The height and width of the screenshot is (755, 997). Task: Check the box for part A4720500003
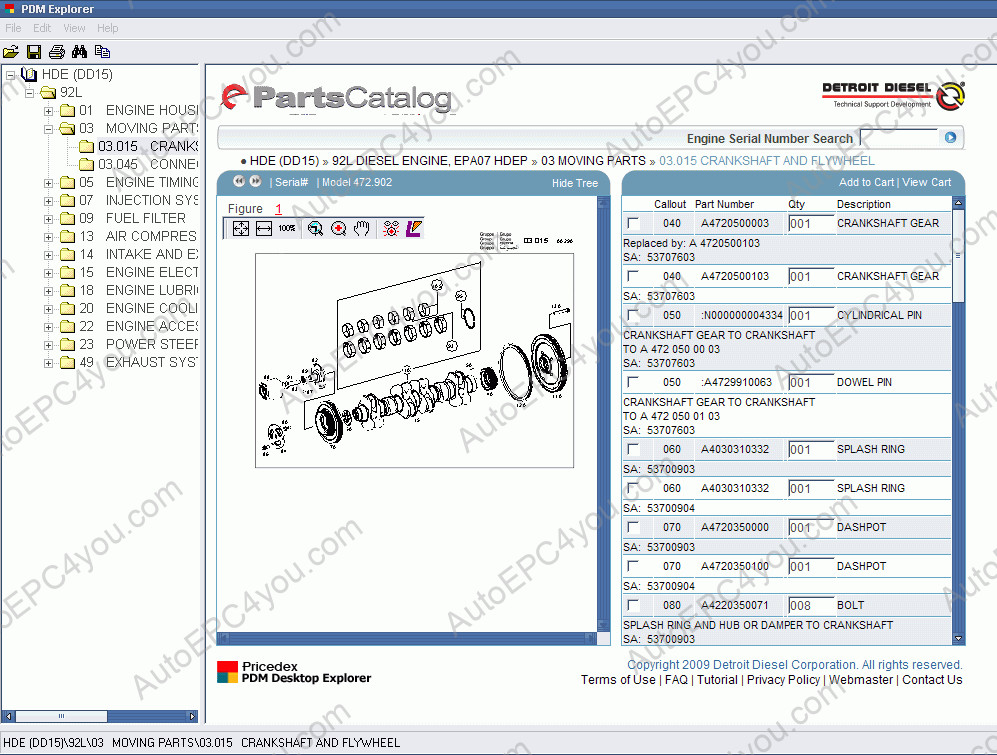pos(633,223)
